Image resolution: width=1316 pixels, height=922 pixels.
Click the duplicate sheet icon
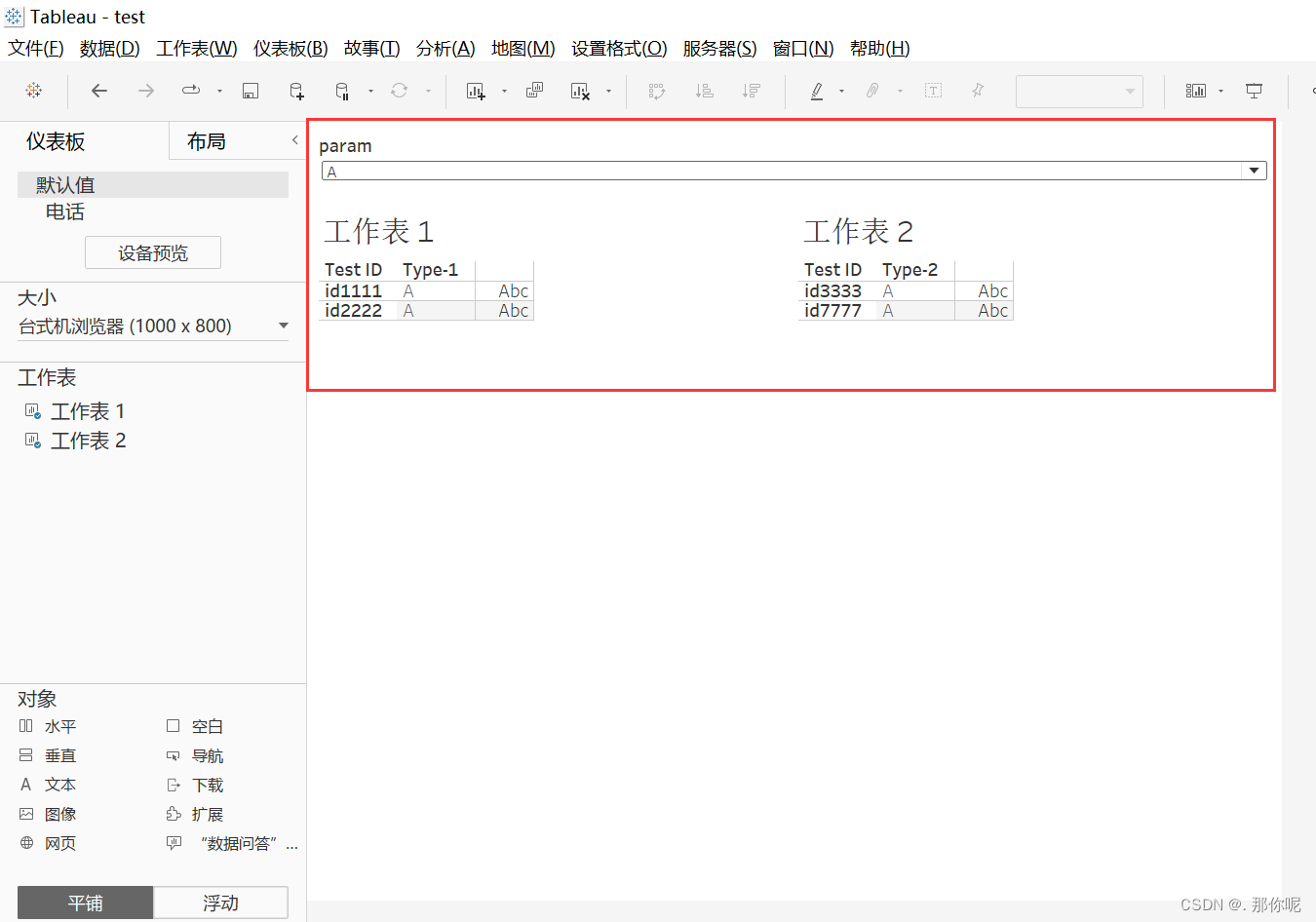534,91
